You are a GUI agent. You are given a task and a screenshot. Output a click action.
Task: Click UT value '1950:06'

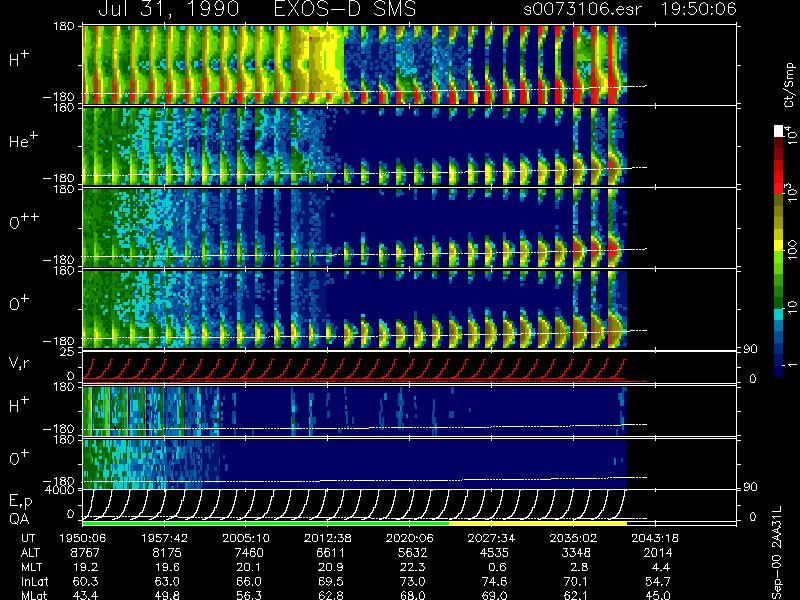82,538
